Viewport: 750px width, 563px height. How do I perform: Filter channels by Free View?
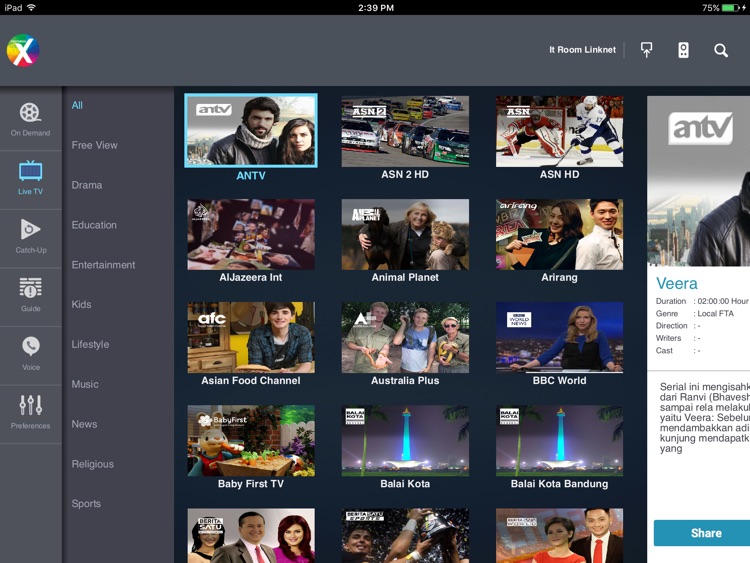tap(94, 145)
